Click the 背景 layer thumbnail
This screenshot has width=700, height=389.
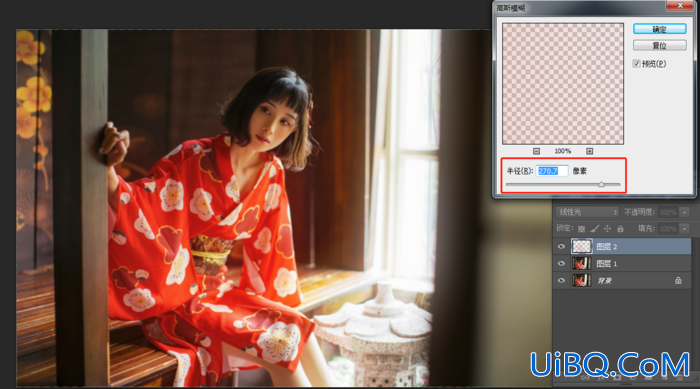pyautogui.click(x=582, y=280)
